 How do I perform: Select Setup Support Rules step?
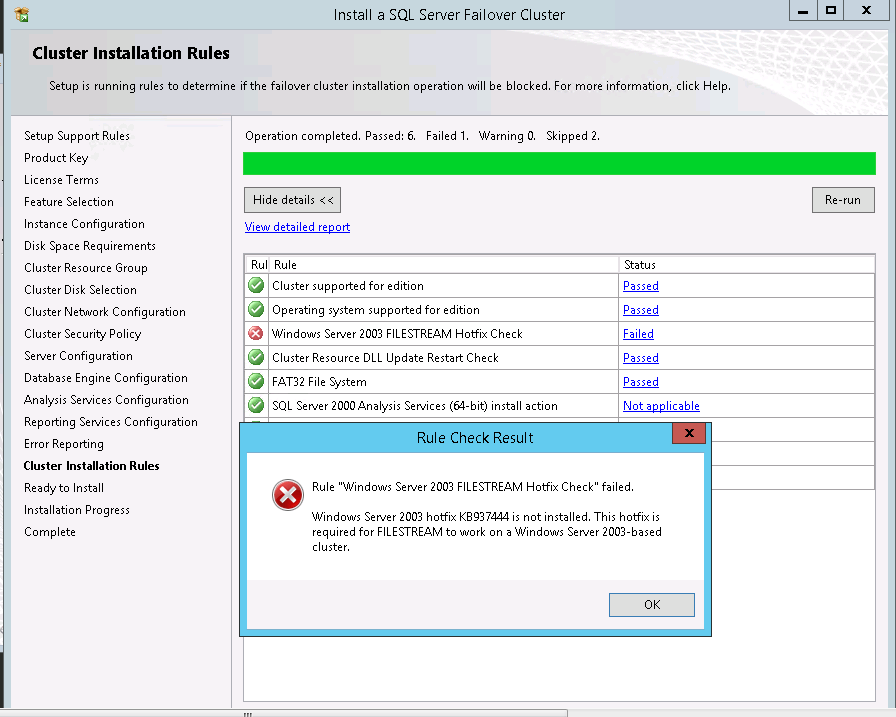(x=77, y=136)
